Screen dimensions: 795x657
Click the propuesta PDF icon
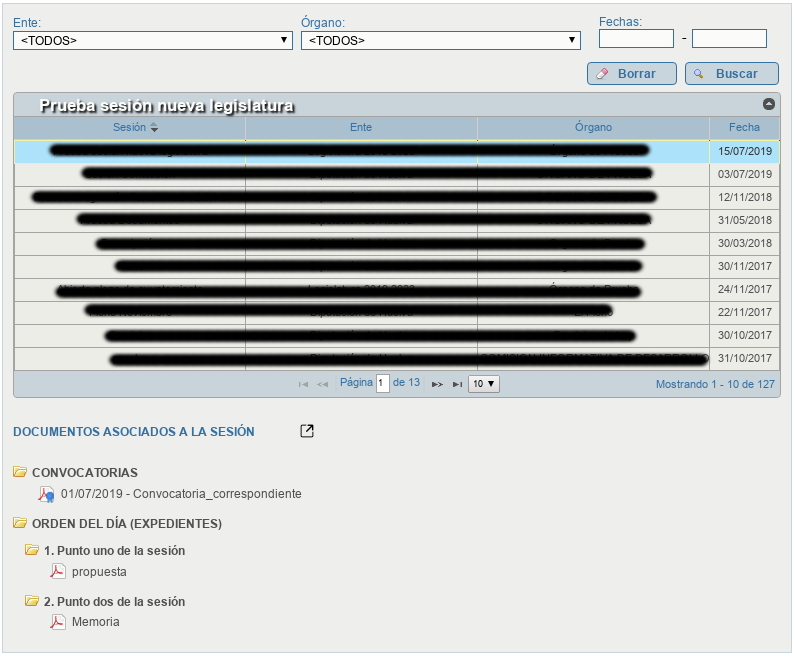[57, 571]
